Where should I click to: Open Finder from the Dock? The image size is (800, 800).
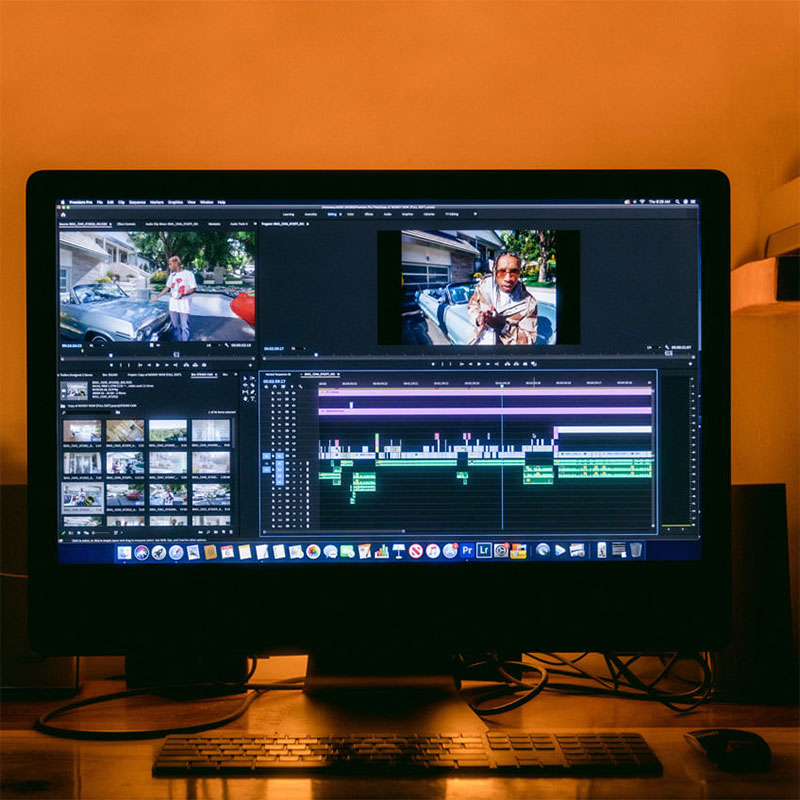124,552
